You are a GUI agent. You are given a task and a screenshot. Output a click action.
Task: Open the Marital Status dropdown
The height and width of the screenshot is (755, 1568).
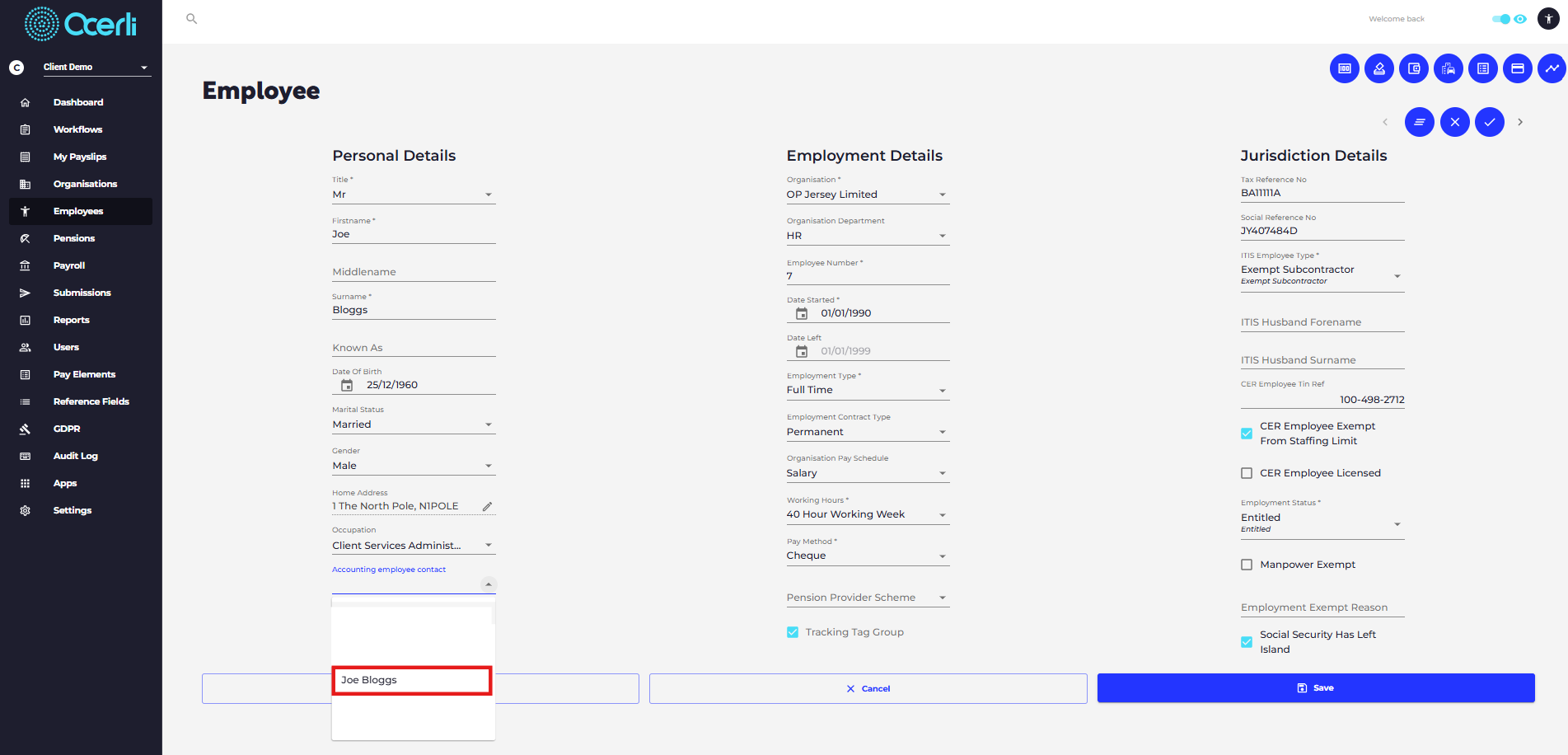pyautogui.click(x=414, y=425)
